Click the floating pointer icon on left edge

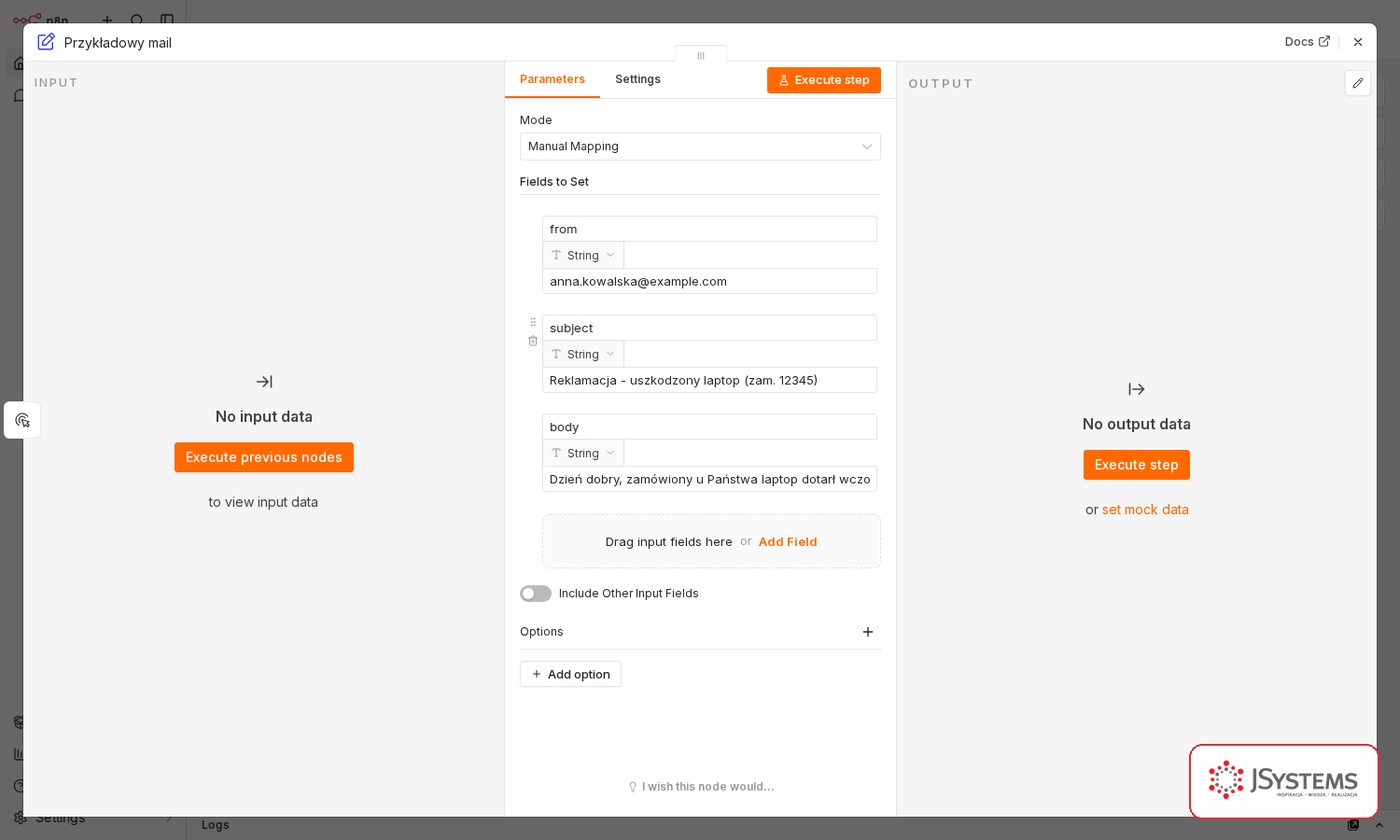pyautogui.click(x=22, y=420)
